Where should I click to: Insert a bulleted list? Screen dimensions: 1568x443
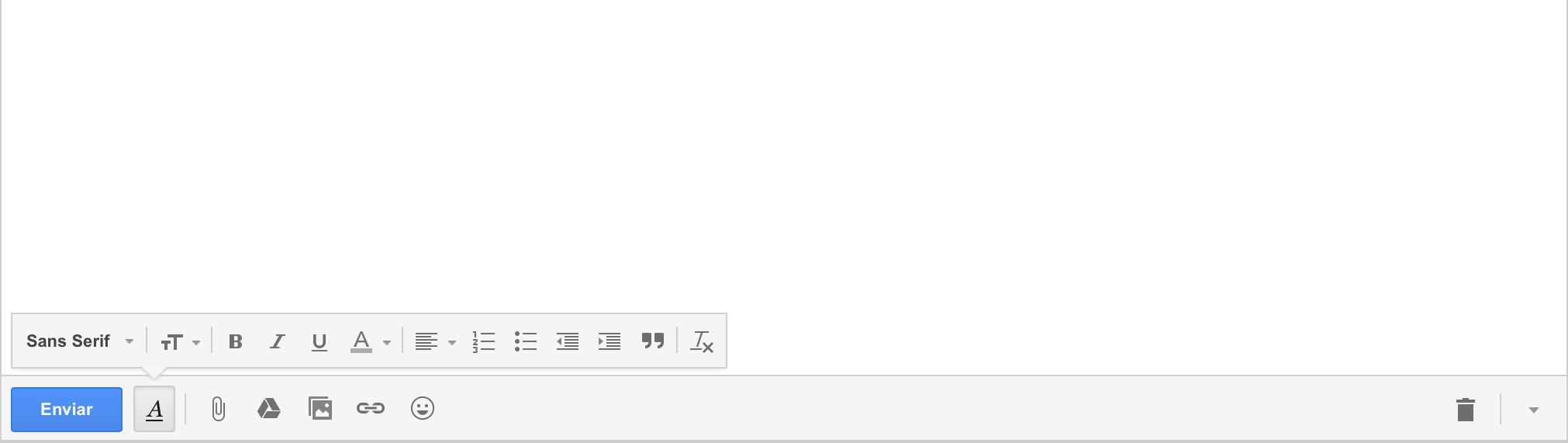(x=526, y=341)
